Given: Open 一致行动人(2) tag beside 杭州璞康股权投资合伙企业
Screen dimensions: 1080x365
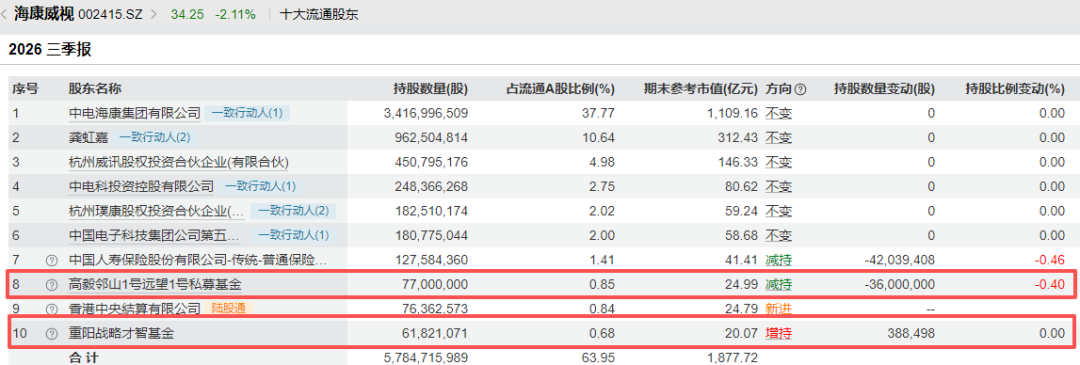Looking at the screenshot, I should (x=293, y=211).
